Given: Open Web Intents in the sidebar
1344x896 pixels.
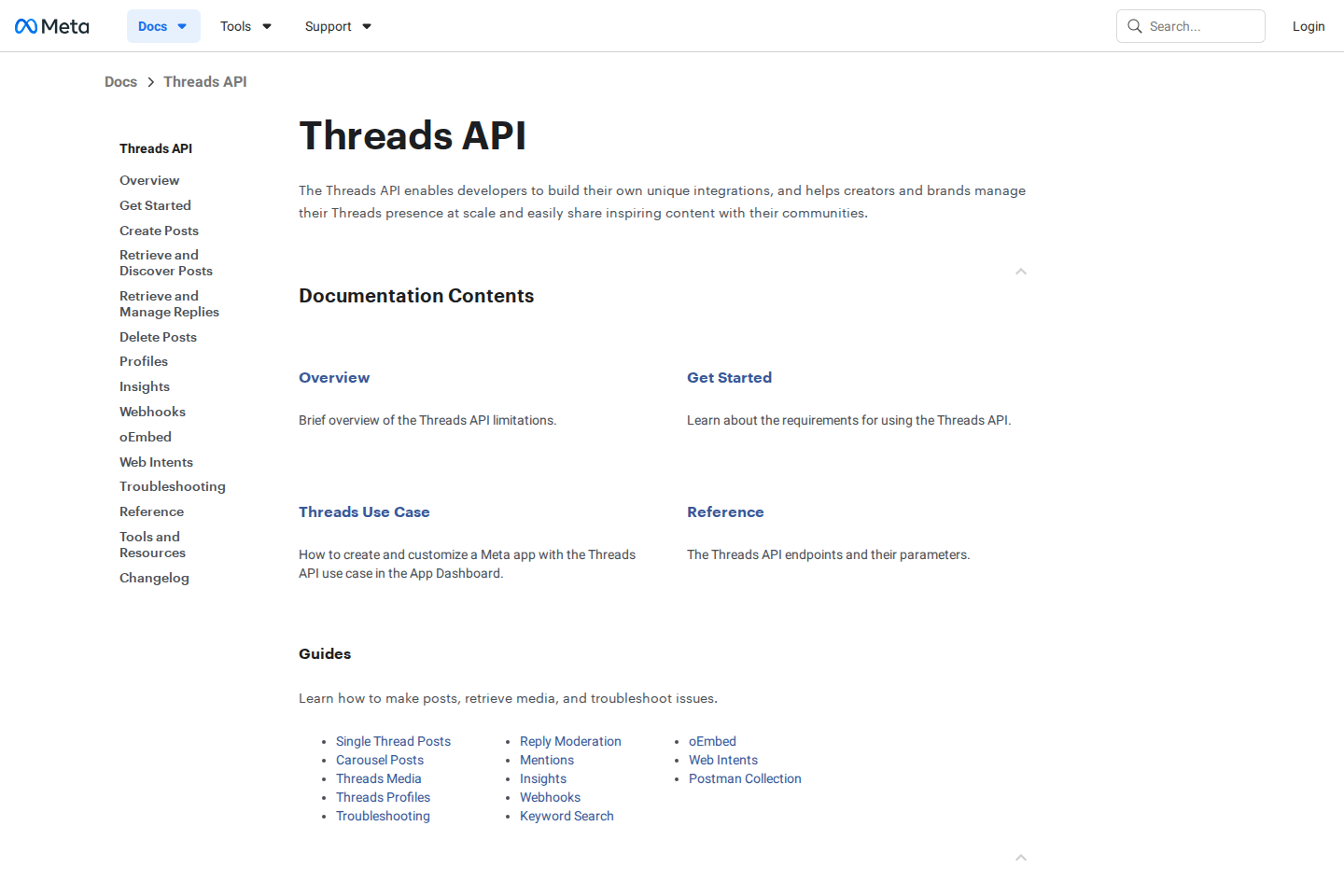Looking at the screenshot, I should (x=156, y=462).
